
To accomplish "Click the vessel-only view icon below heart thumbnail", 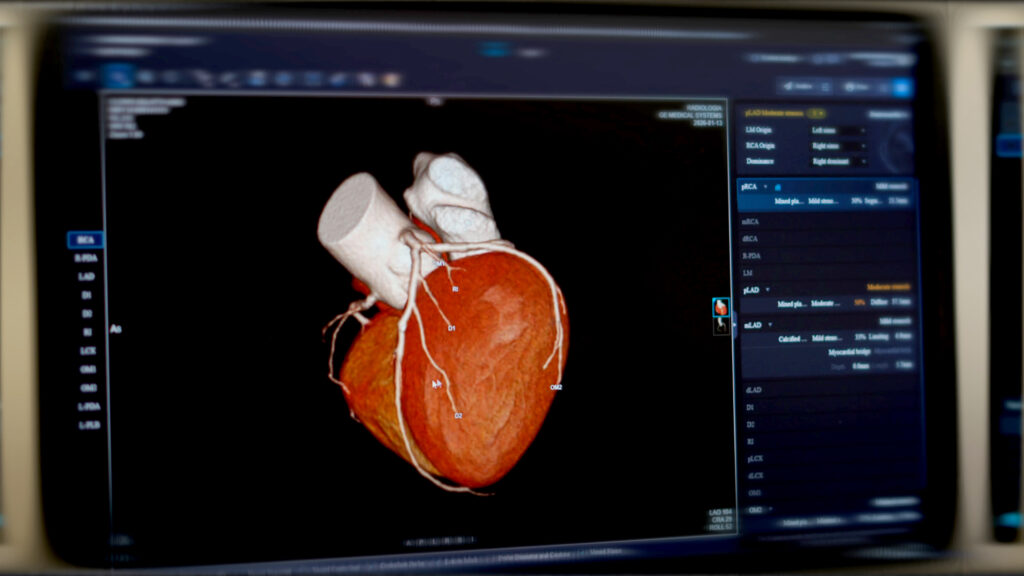I will (x=720, y=326).
